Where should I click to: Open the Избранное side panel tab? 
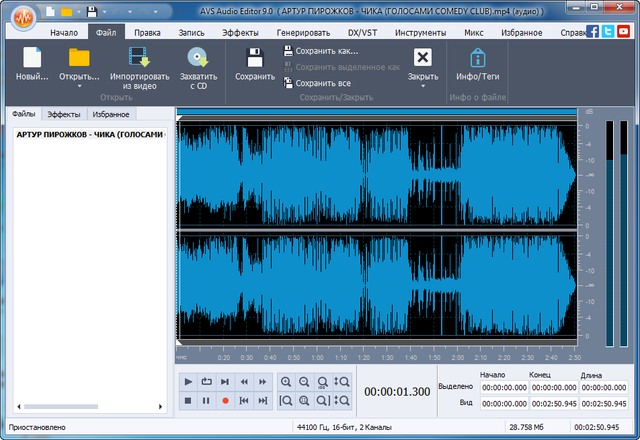click(x=111, y=115)
